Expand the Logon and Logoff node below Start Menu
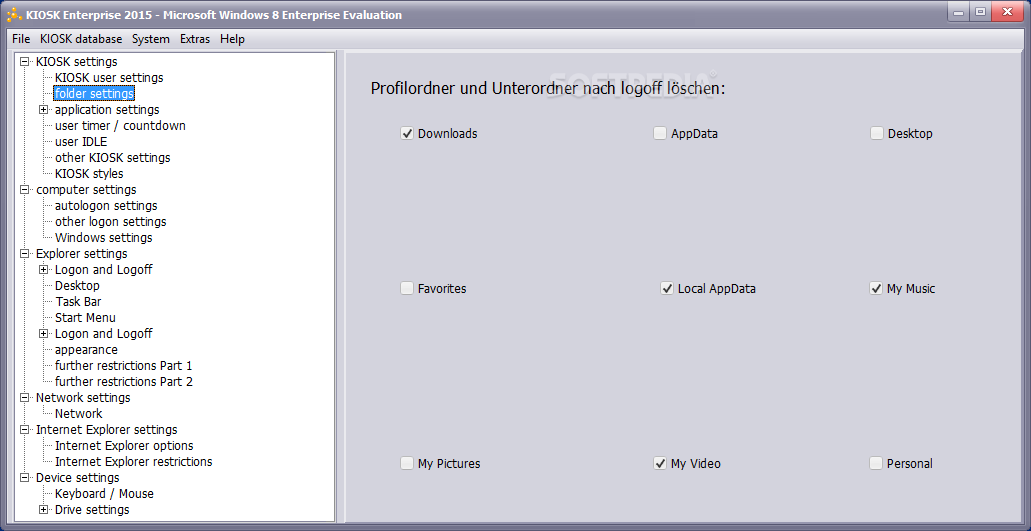Screen dimensions: 1031x531 tap(44, 334)
